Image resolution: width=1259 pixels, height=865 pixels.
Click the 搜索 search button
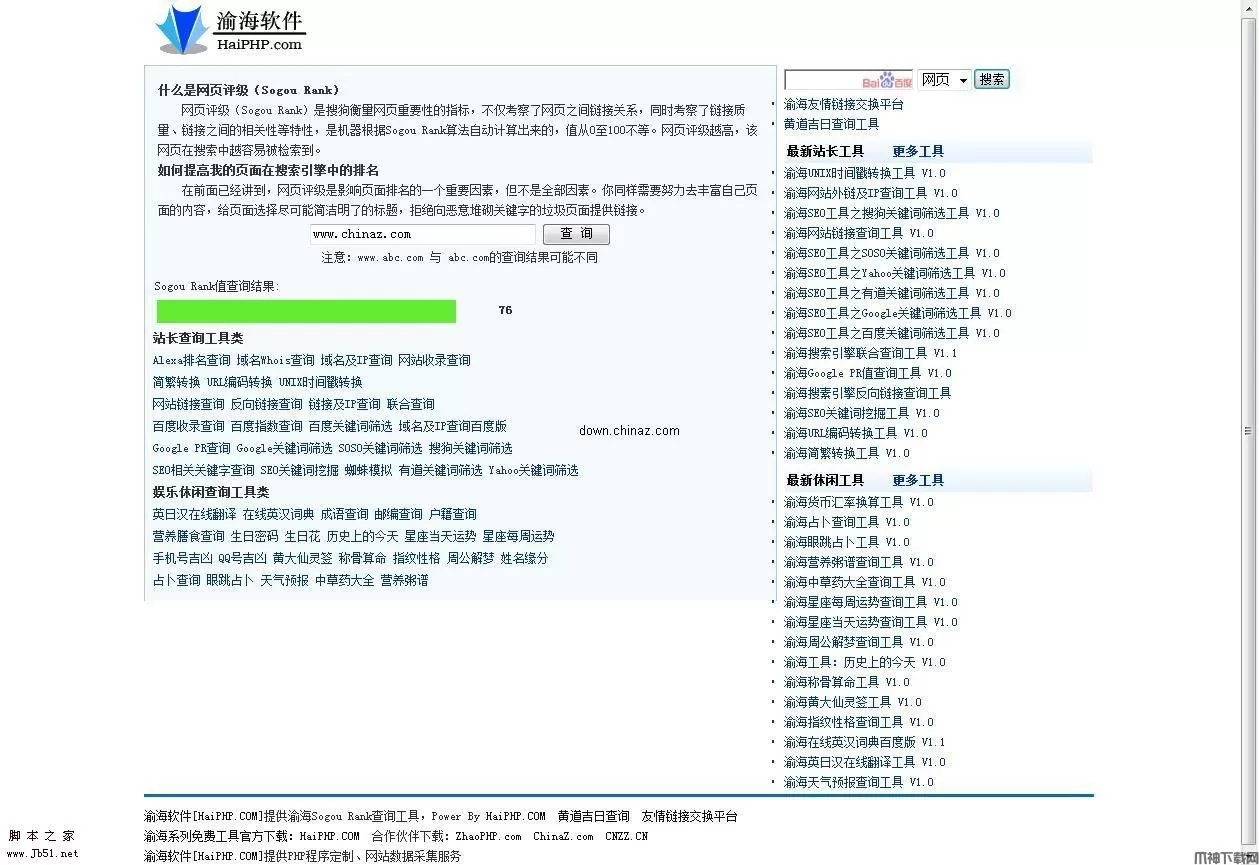pyautogui.click(x=991, y=79)
